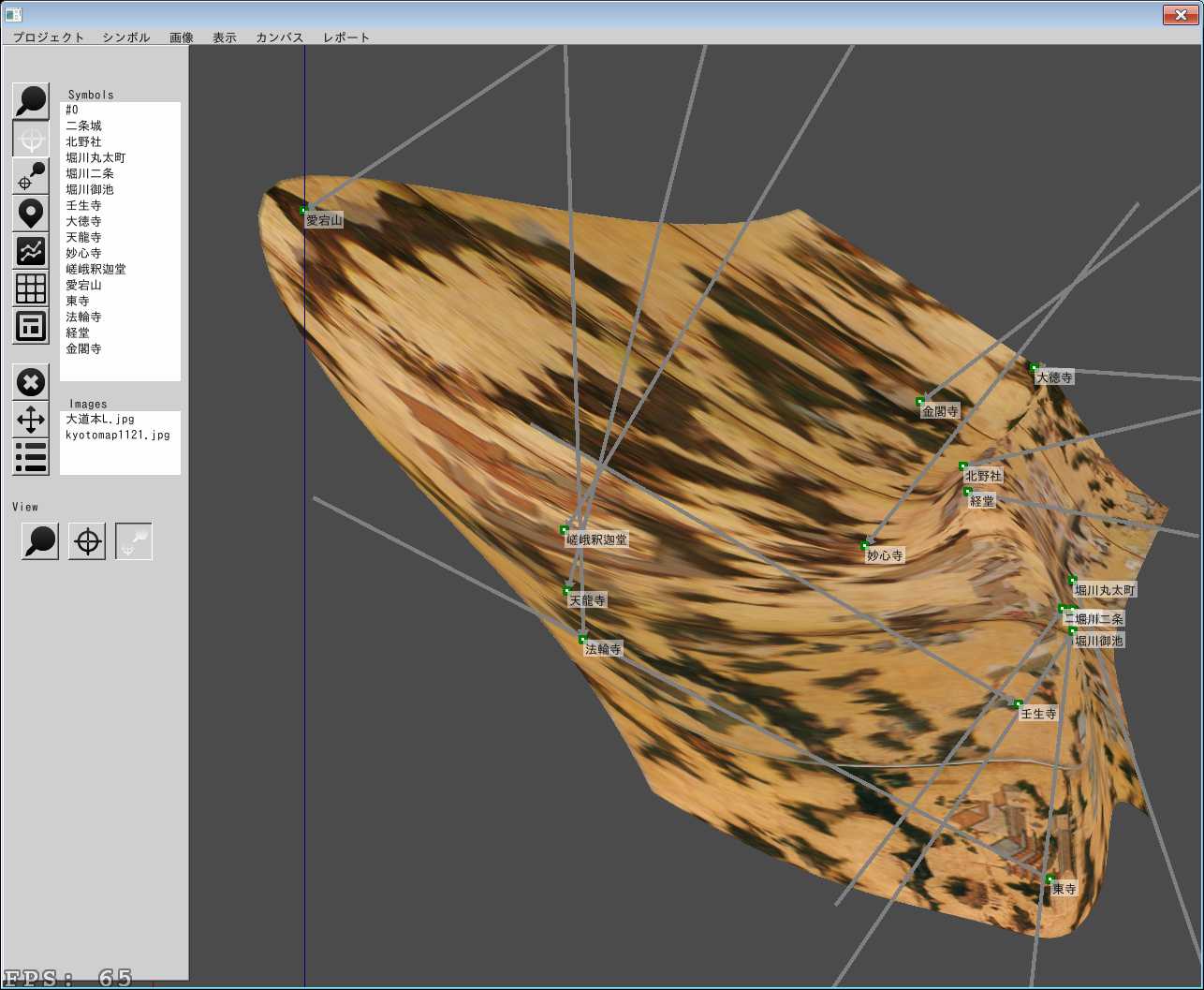
Task: Select 二条城 in the Symbols list
Action: 83,126
